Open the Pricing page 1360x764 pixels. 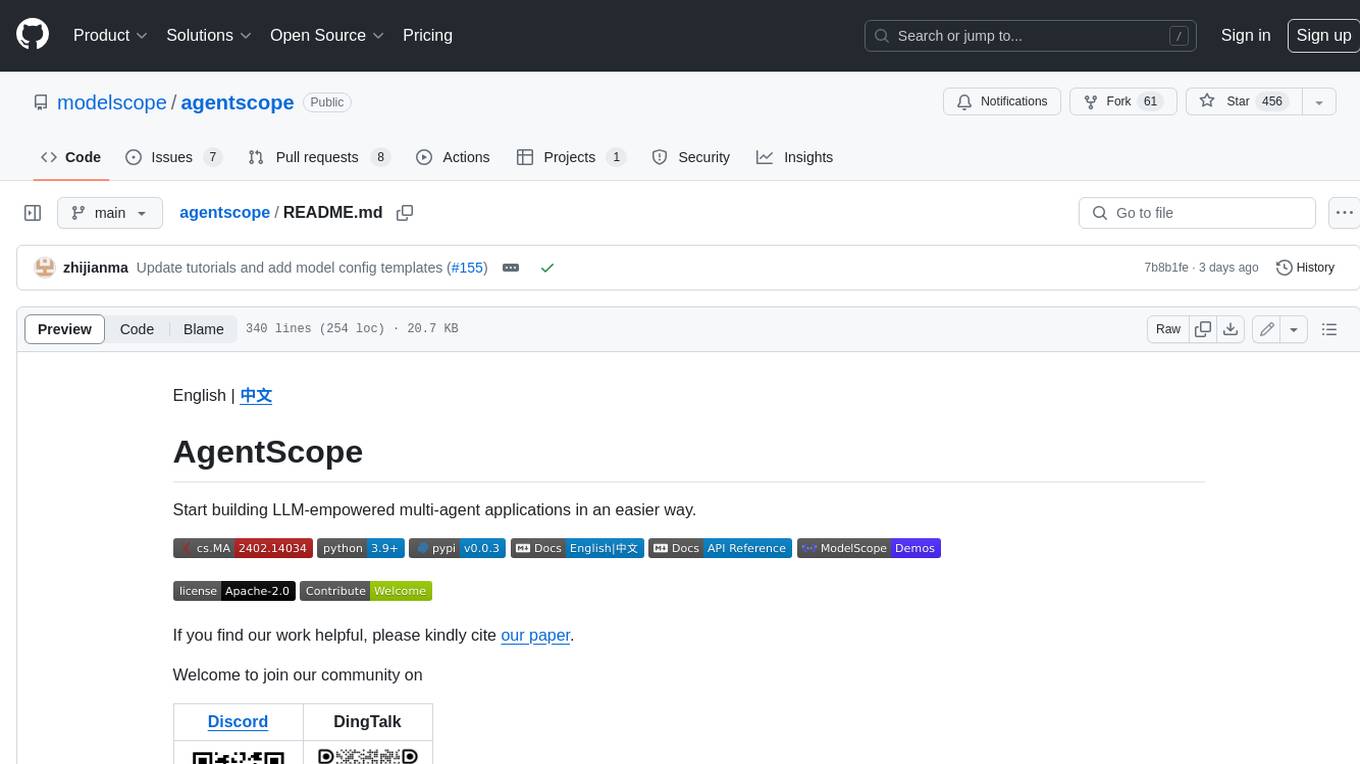[x=427, y=35]
